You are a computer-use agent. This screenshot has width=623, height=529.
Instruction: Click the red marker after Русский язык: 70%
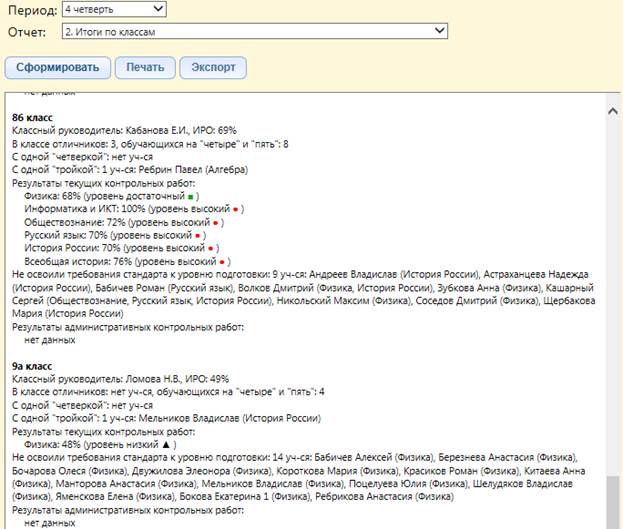point(197,236)
